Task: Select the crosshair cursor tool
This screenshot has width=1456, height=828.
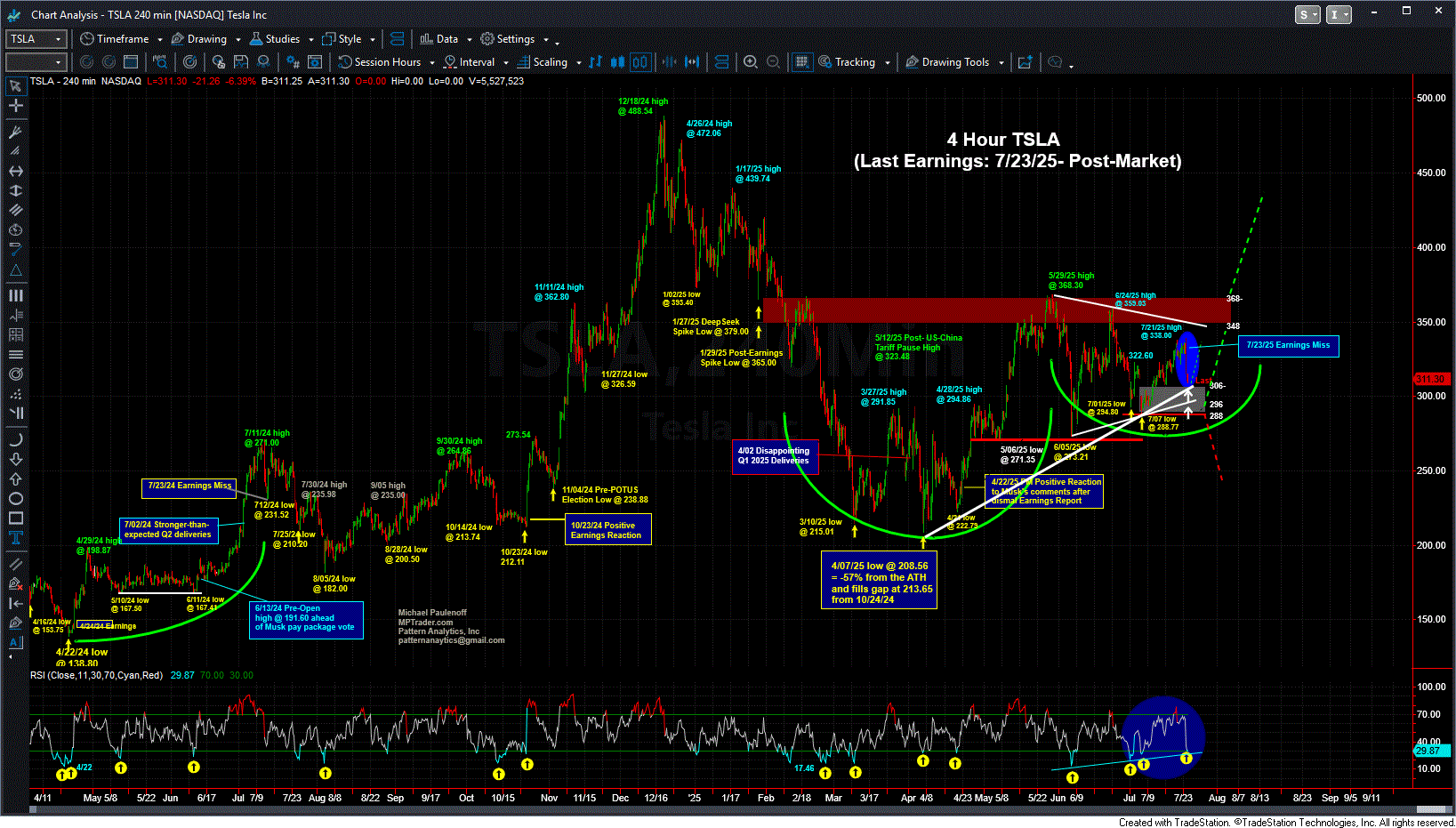Action: coord(15,106)
